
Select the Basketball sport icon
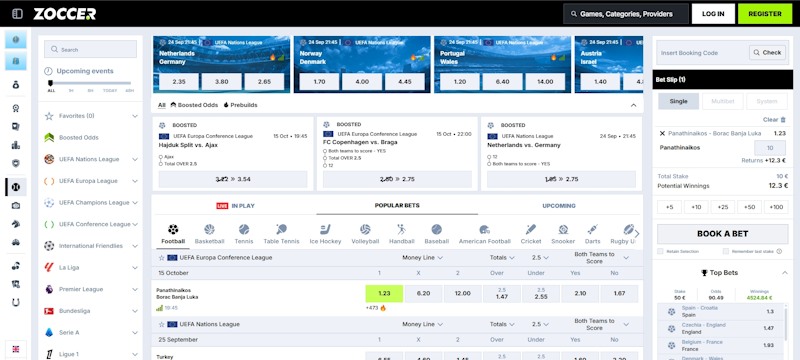(x=209, y=229)
